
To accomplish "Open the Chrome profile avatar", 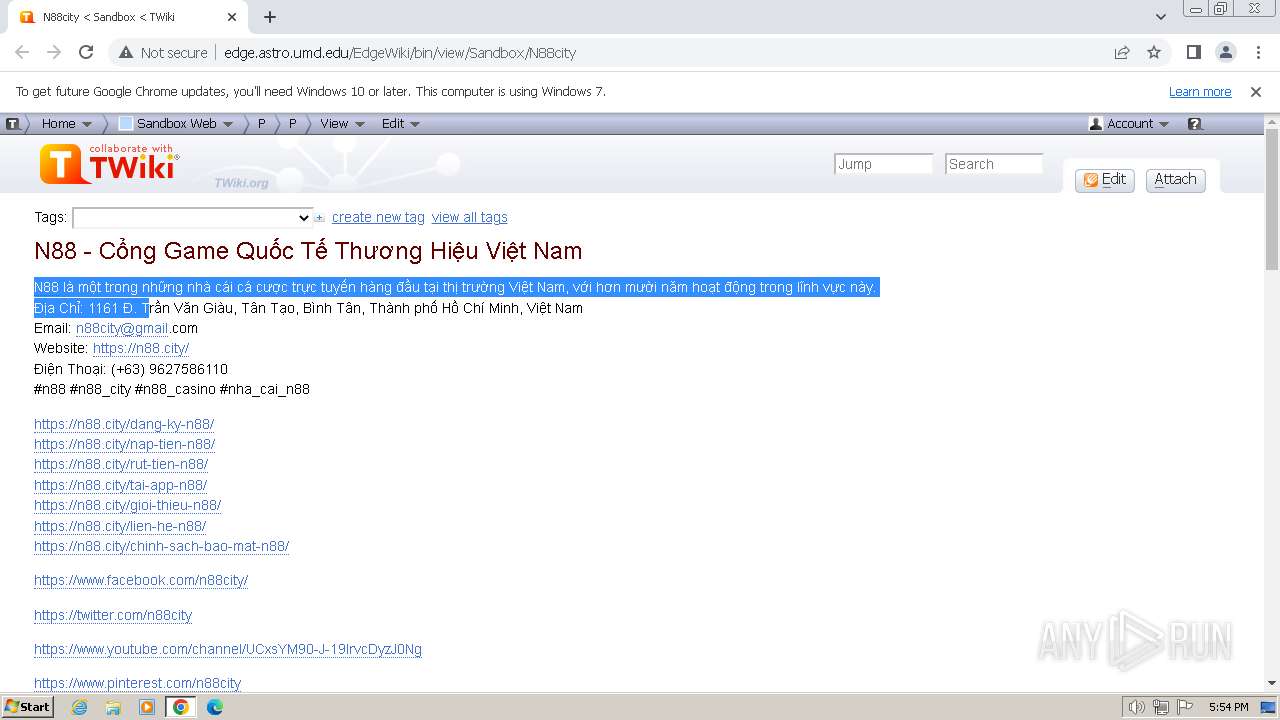I will [x=1225, y=52].
